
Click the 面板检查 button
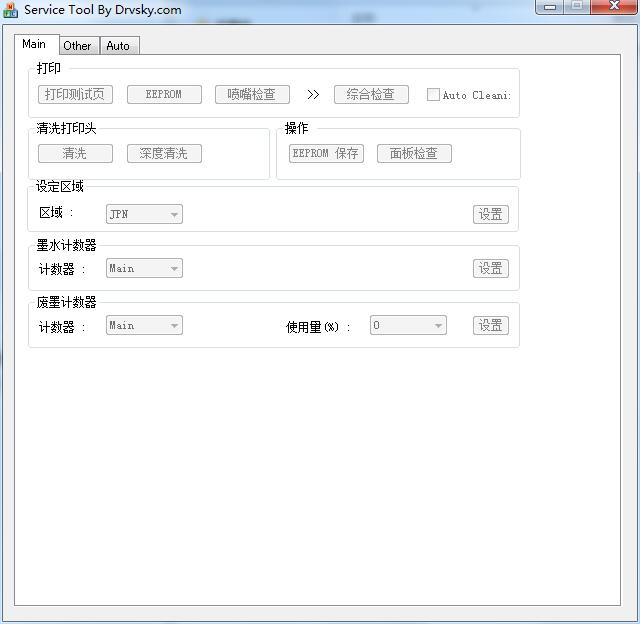414,153
